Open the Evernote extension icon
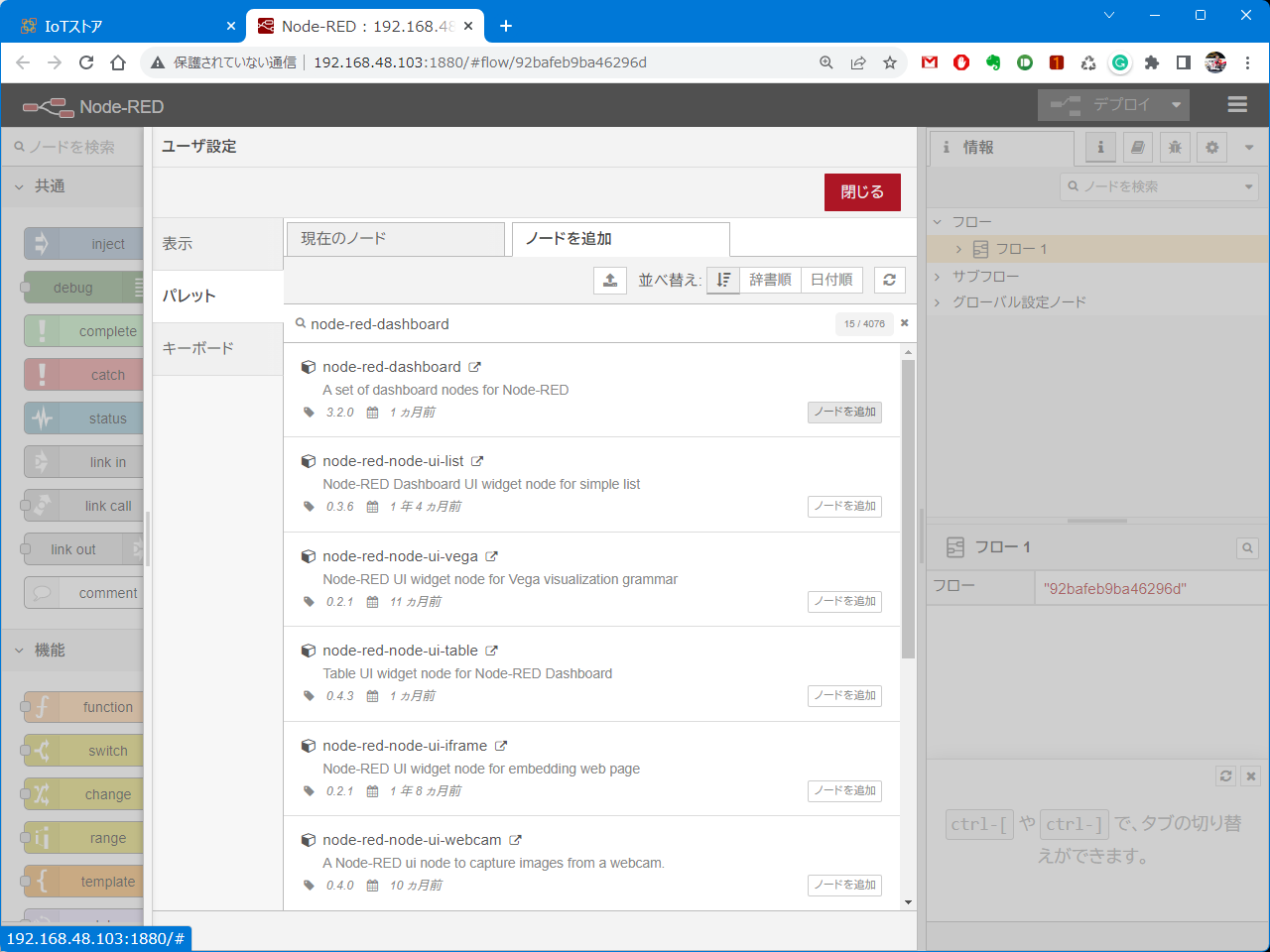Screen dimensions: 1270x952 [993, 62]
